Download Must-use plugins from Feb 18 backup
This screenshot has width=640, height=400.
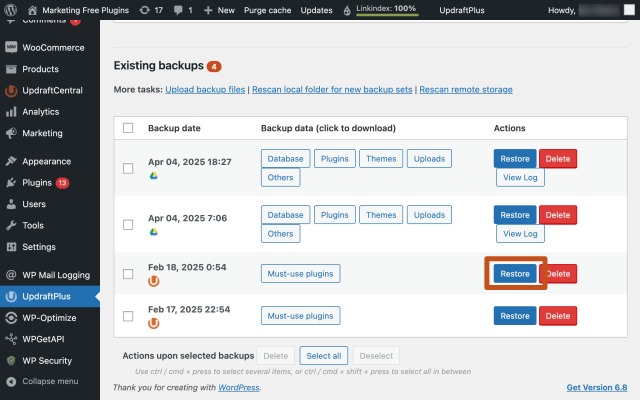pos(300,274)
